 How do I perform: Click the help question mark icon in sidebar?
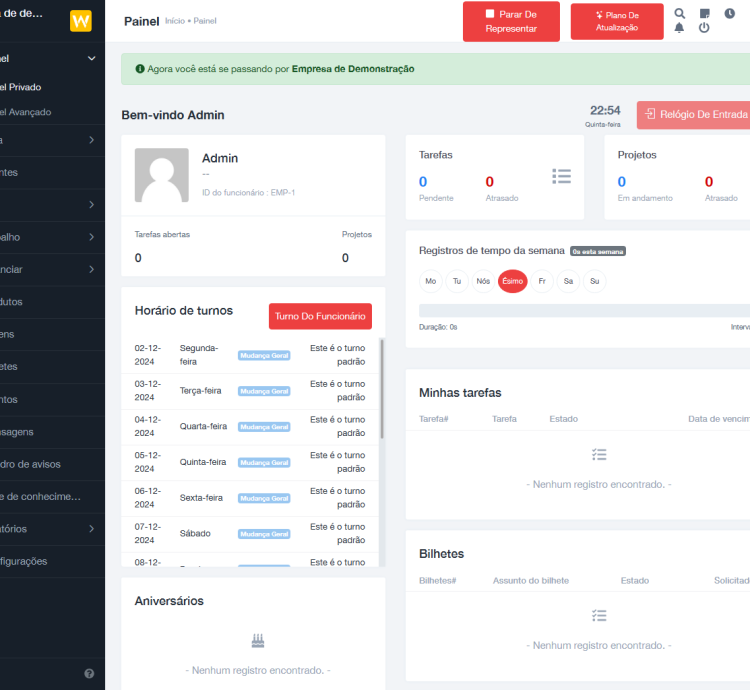(x=89, y=674)
